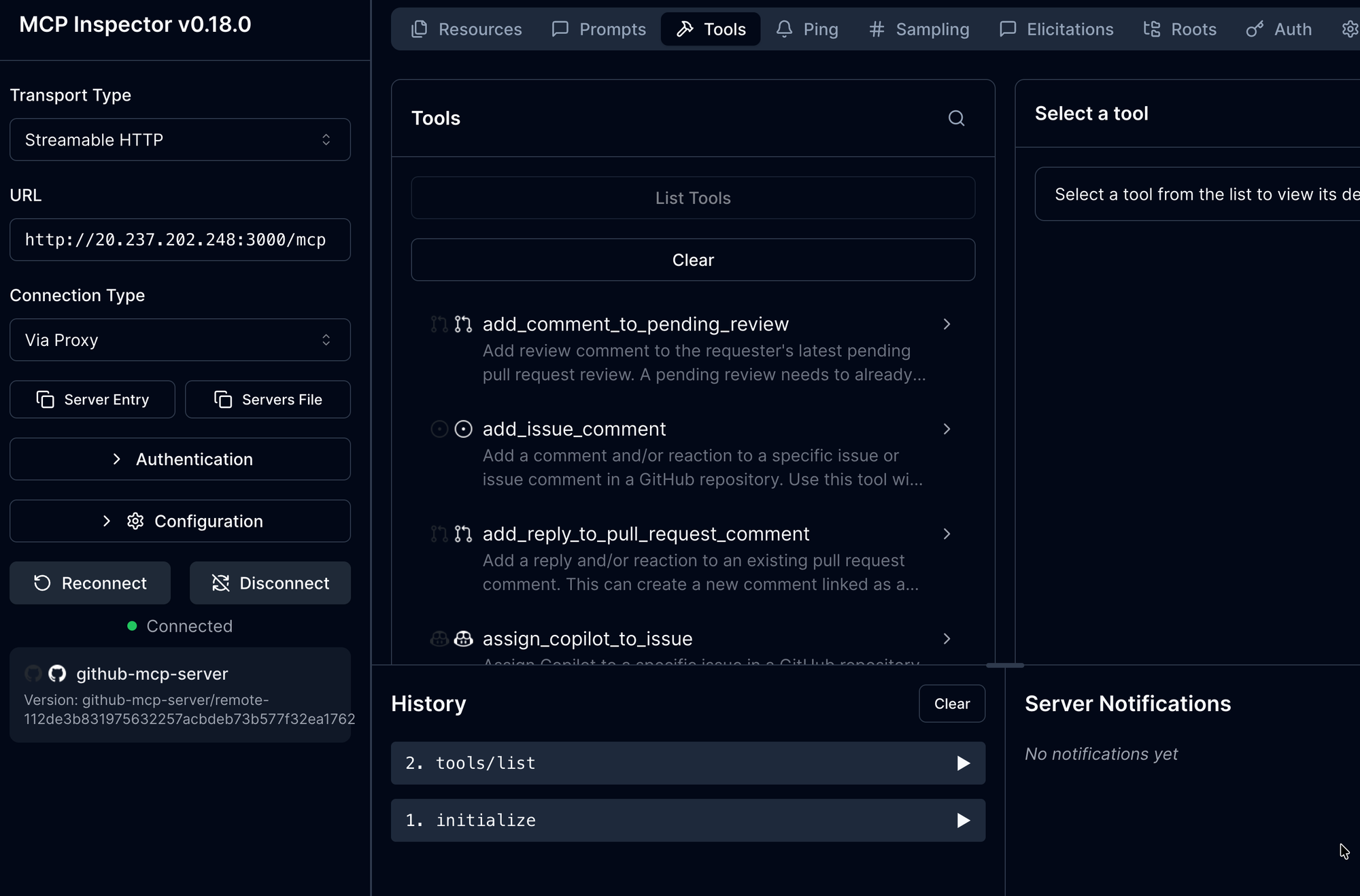Copy the Servers File
Viewport: 1360px width, 896px height.
[268, 400]
